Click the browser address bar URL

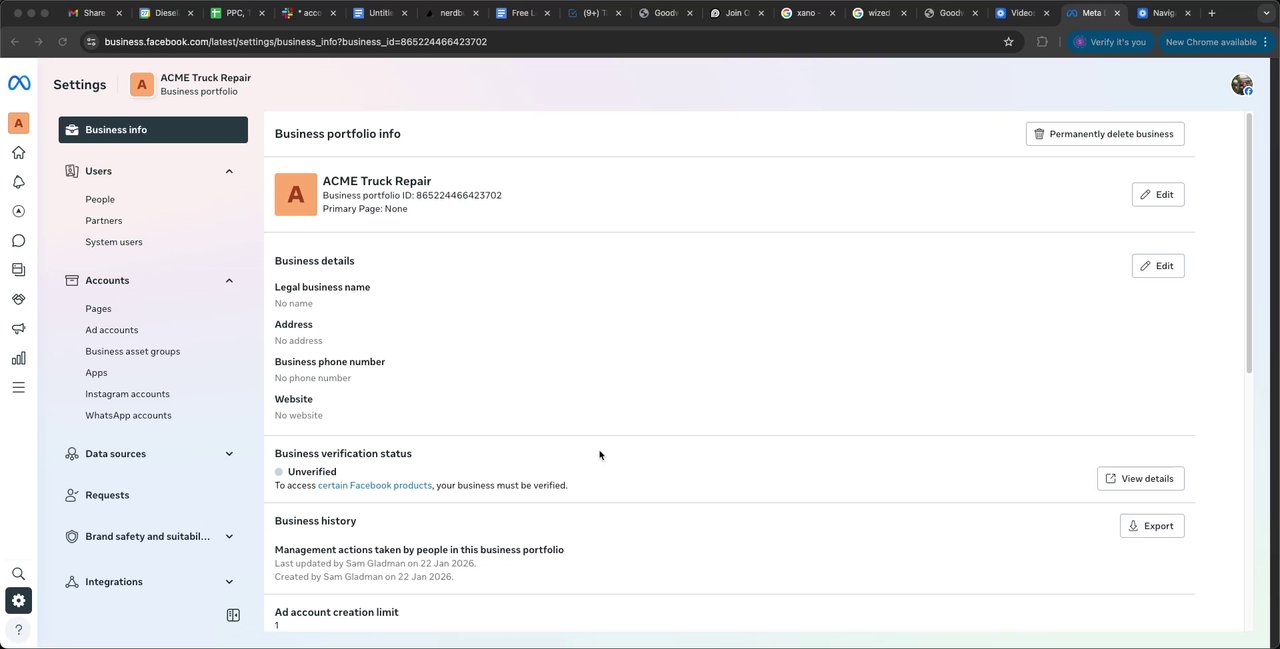point(296,42)
